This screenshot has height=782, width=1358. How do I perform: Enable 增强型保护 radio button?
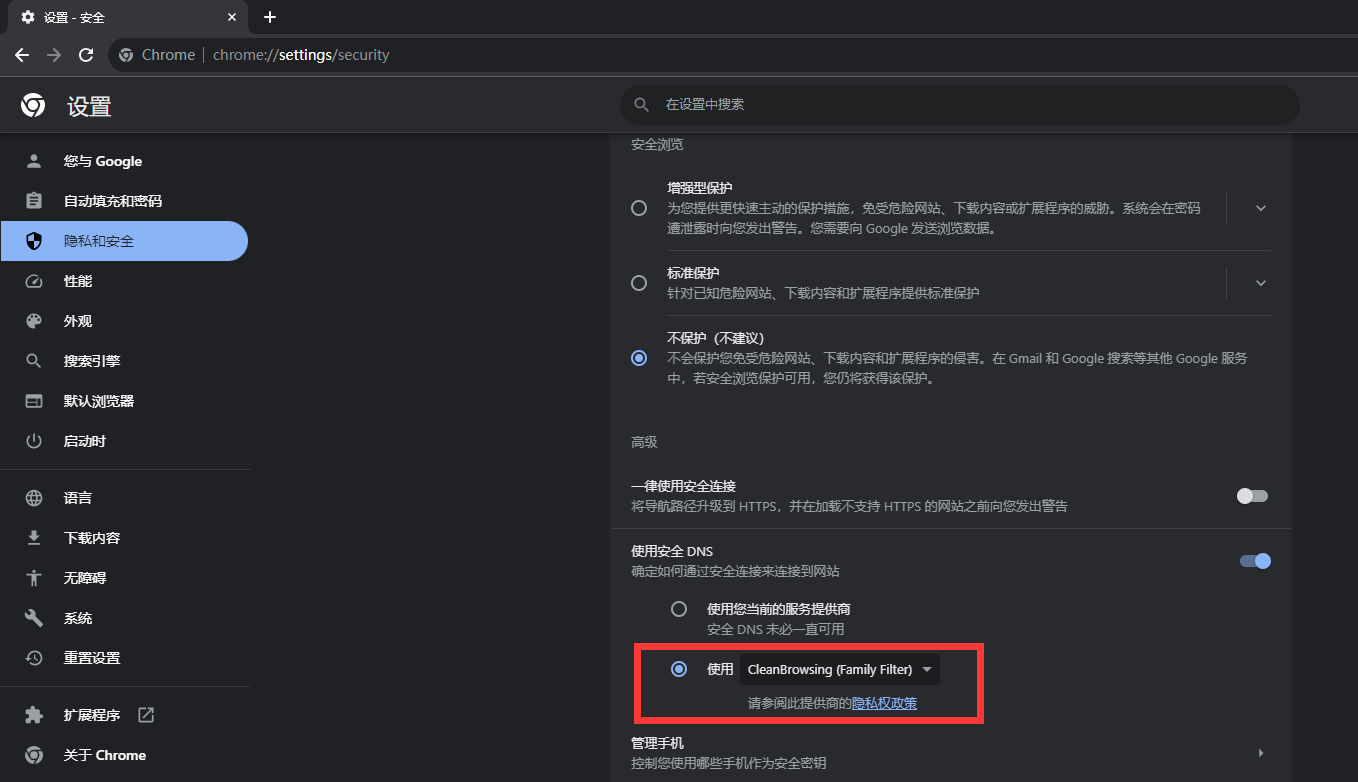click(639, 208)
